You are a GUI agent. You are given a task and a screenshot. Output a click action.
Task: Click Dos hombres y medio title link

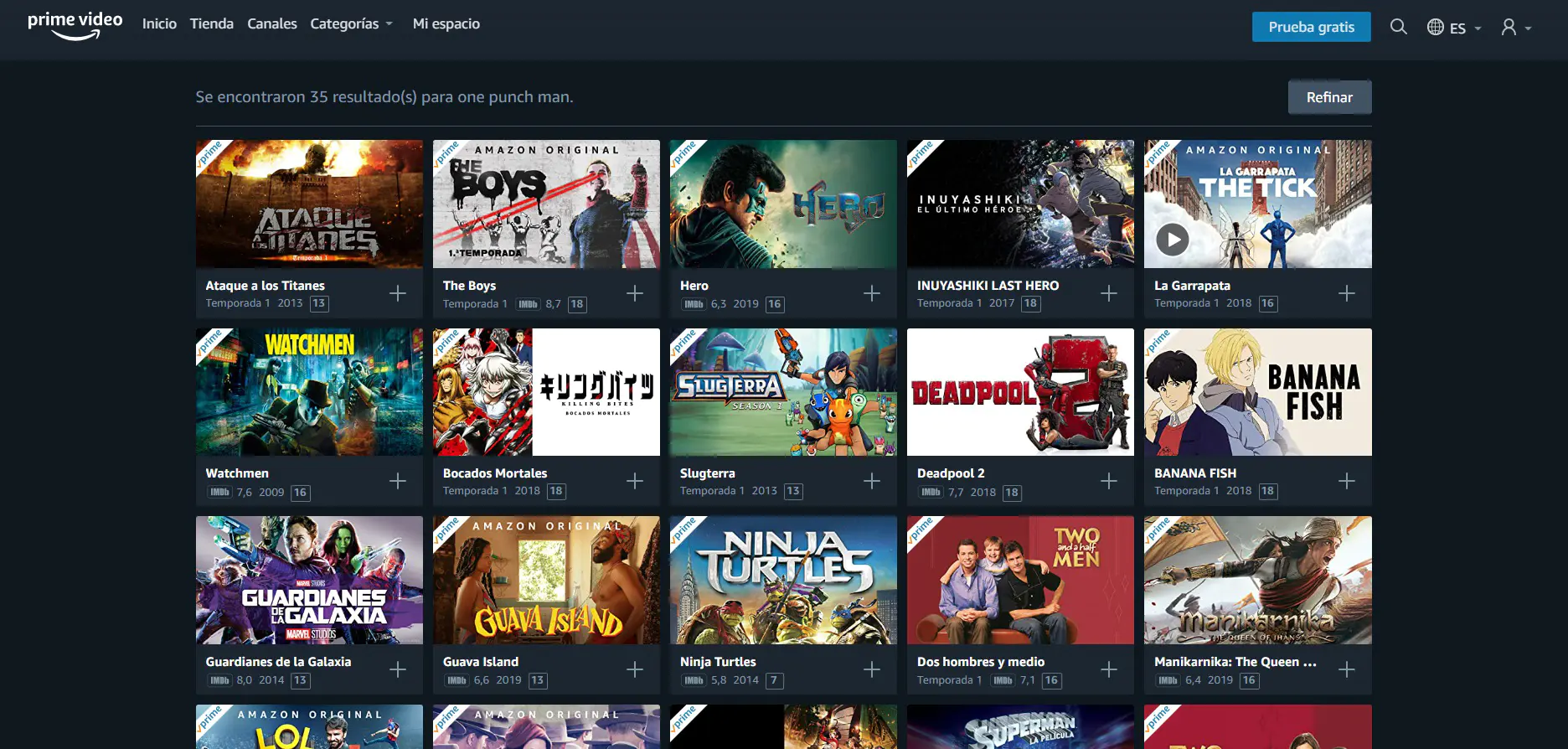coord(981,662)
